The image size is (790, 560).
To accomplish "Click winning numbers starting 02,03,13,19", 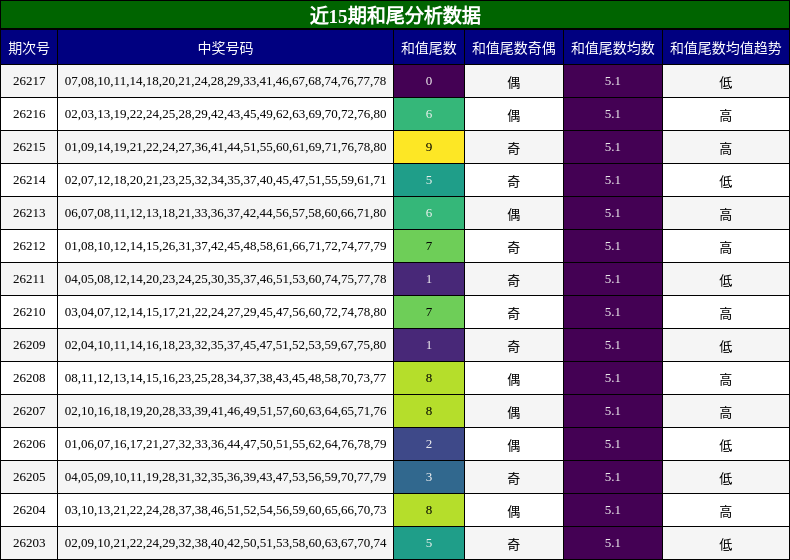I will [225, 114].
